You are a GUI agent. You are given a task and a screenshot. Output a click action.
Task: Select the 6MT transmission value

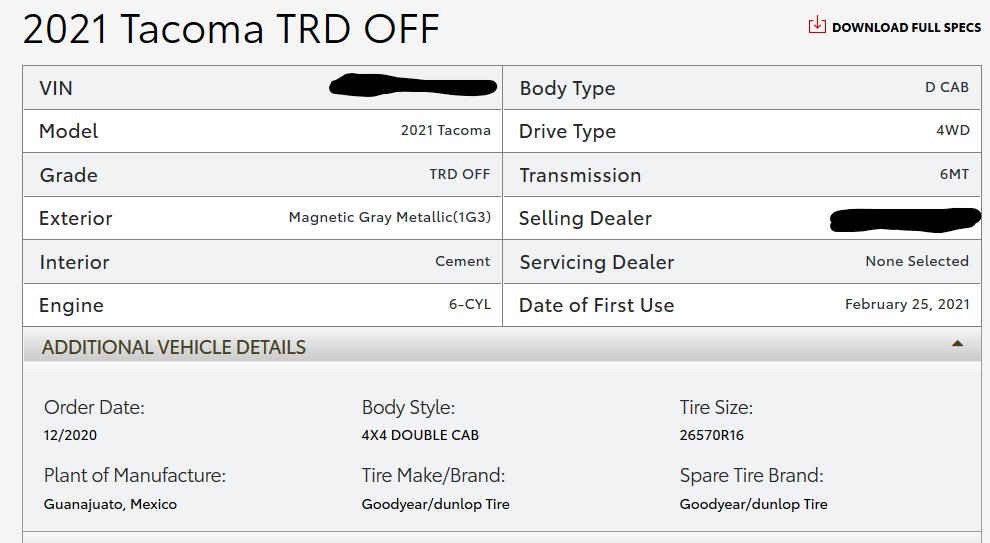(954, 174)
